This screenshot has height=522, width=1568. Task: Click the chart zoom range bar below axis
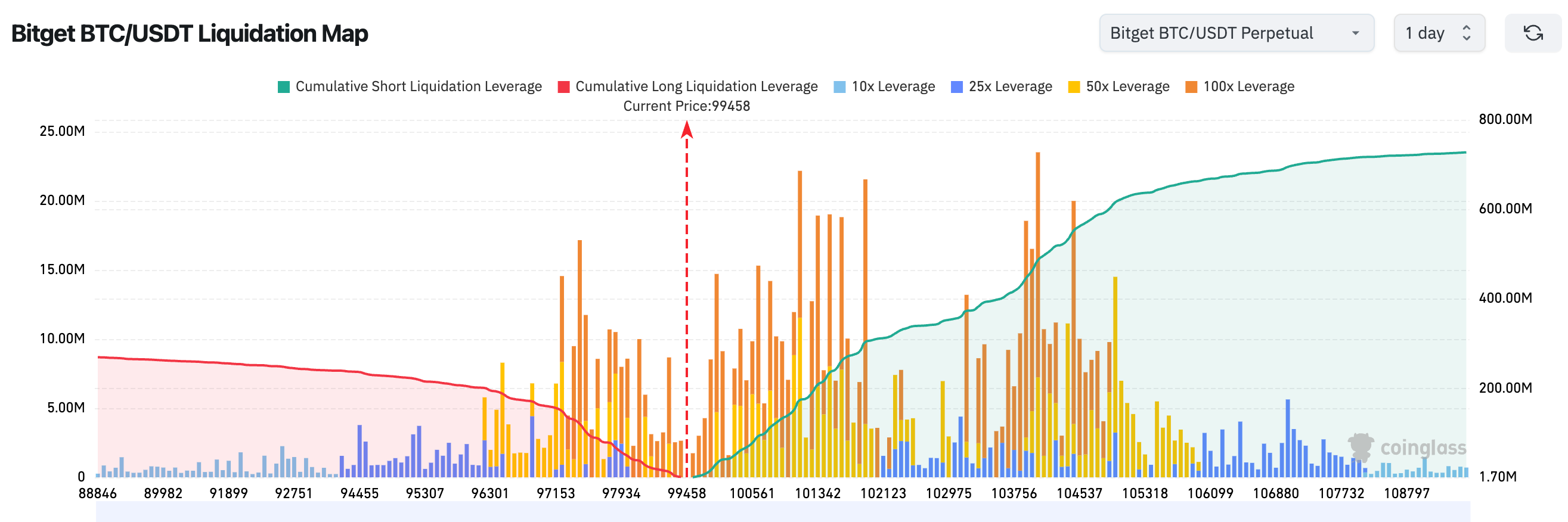click(x=783, y=512)
